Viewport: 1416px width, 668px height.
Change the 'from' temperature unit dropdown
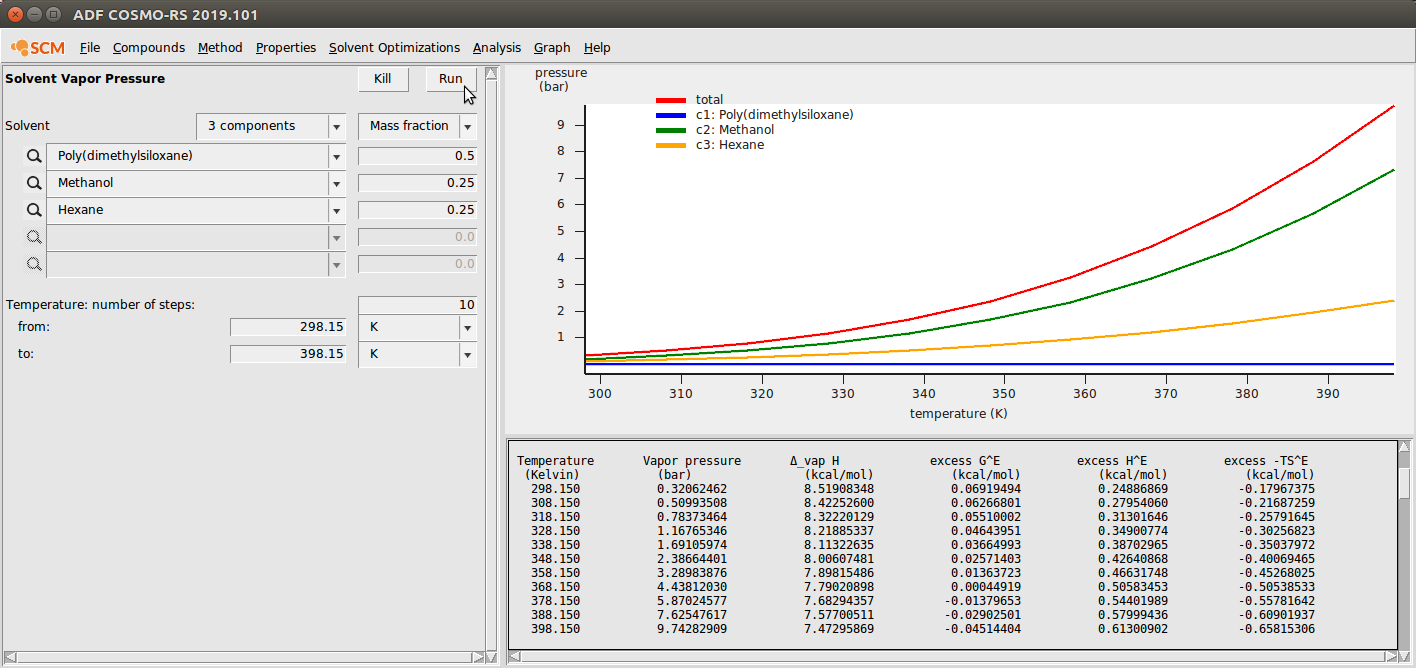point(466,328)
